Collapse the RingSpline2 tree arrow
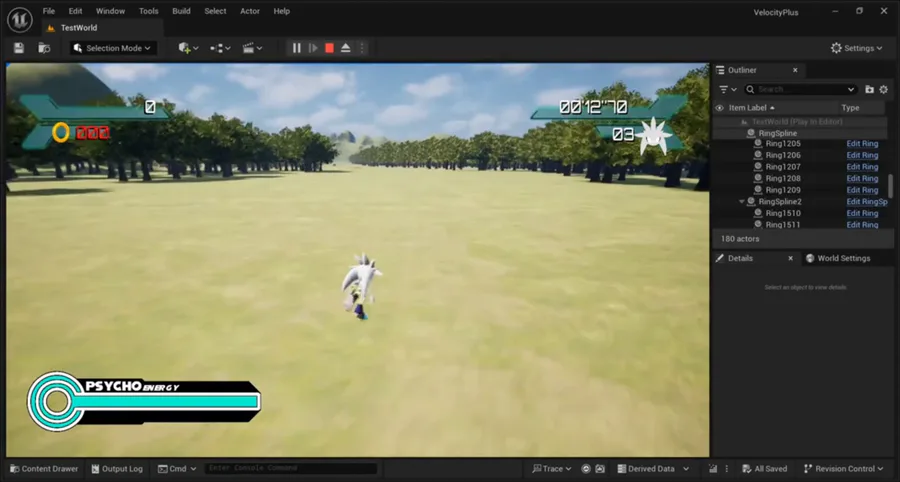This screenshot has width=900, height=482. click(x=742, y=201)
